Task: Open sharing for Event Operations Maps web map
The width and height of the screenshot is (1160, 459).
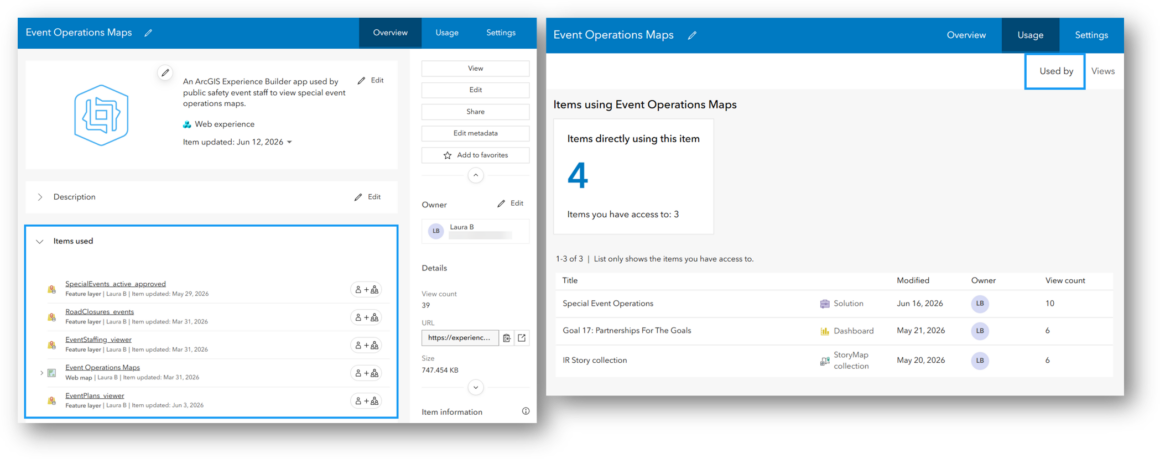Action: (366, 373)
